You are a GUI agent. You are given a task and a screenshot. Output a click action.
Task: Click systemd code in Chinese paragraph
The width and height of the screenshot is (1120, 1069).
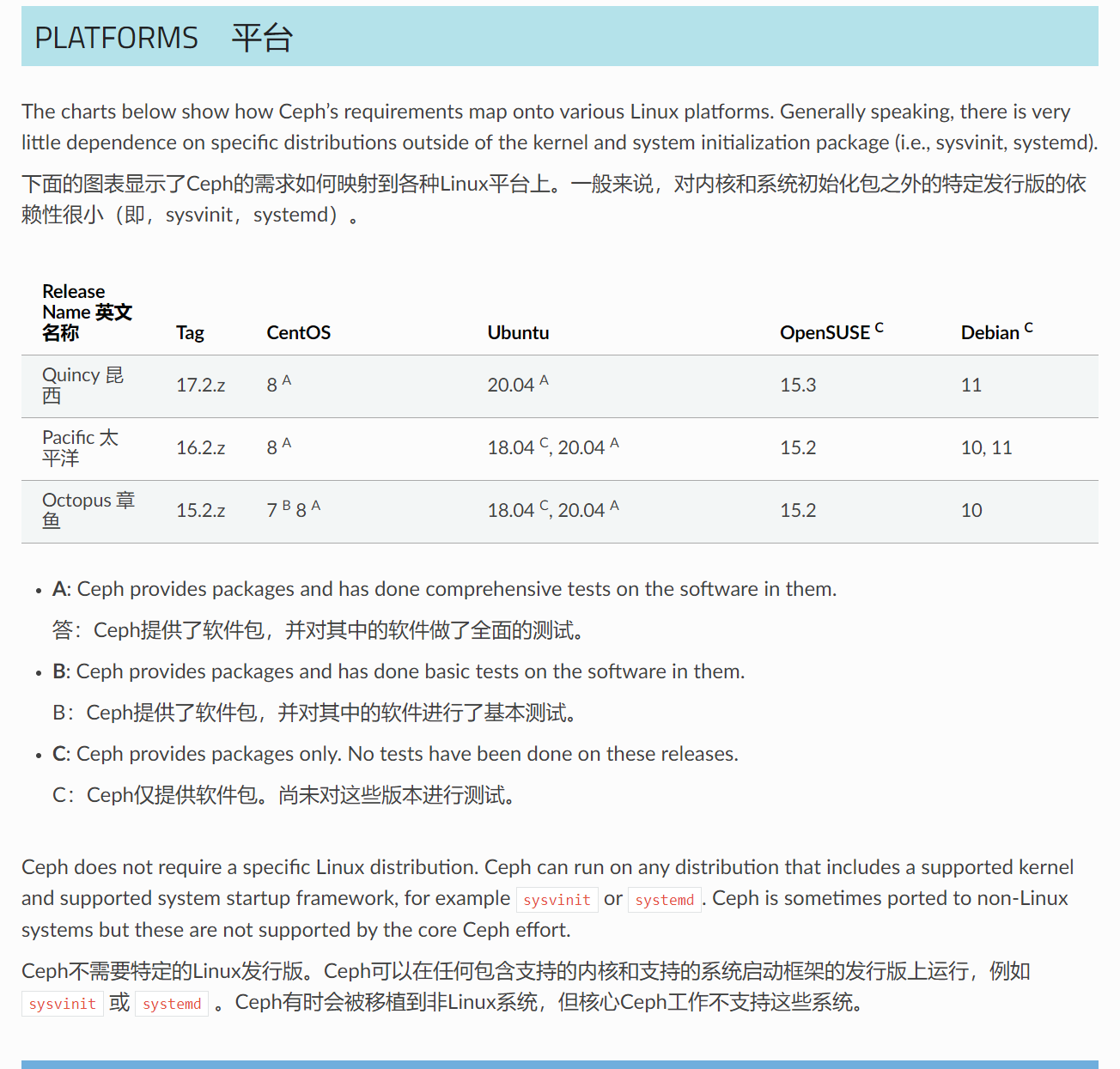(x=172, y=1004)
